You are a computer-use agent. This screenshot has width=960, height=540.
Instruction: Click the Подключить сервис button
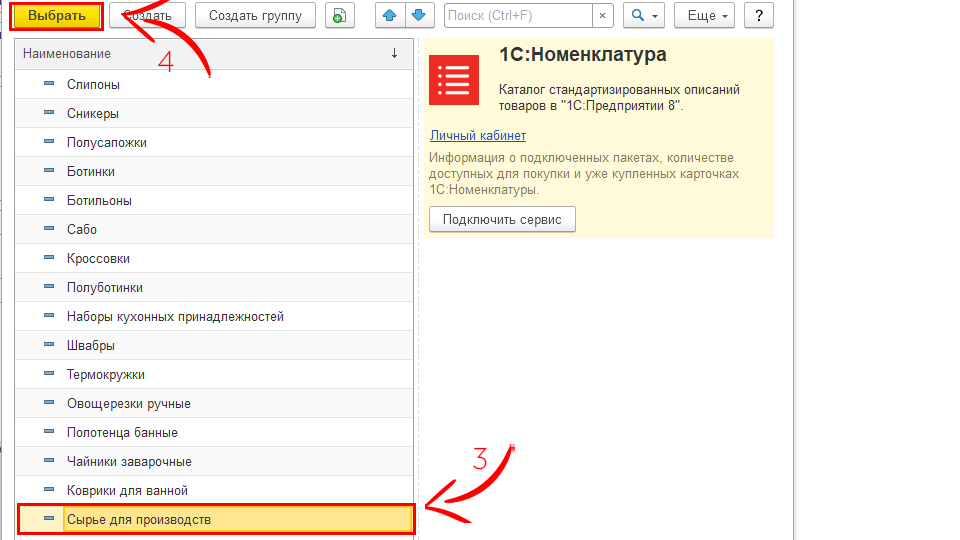point(502,220)
